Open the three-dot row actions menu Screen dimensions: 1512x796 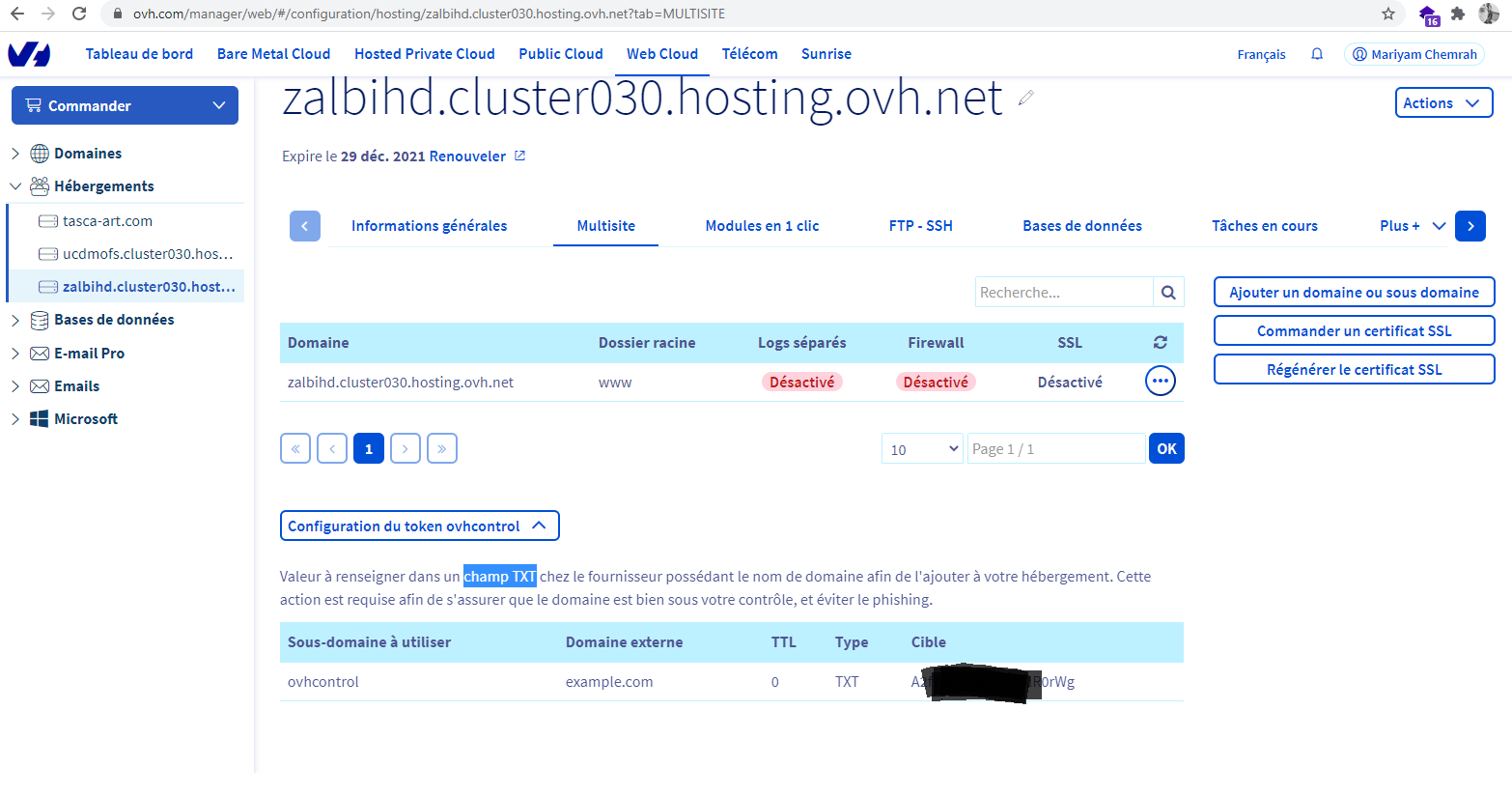(x=1161, y=382)
